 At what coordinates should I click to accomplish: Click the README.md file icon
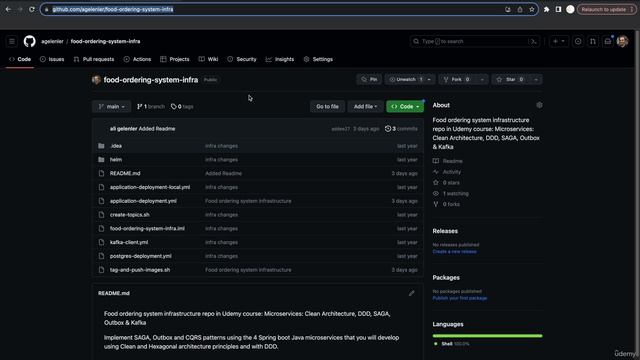click(101, 173)
